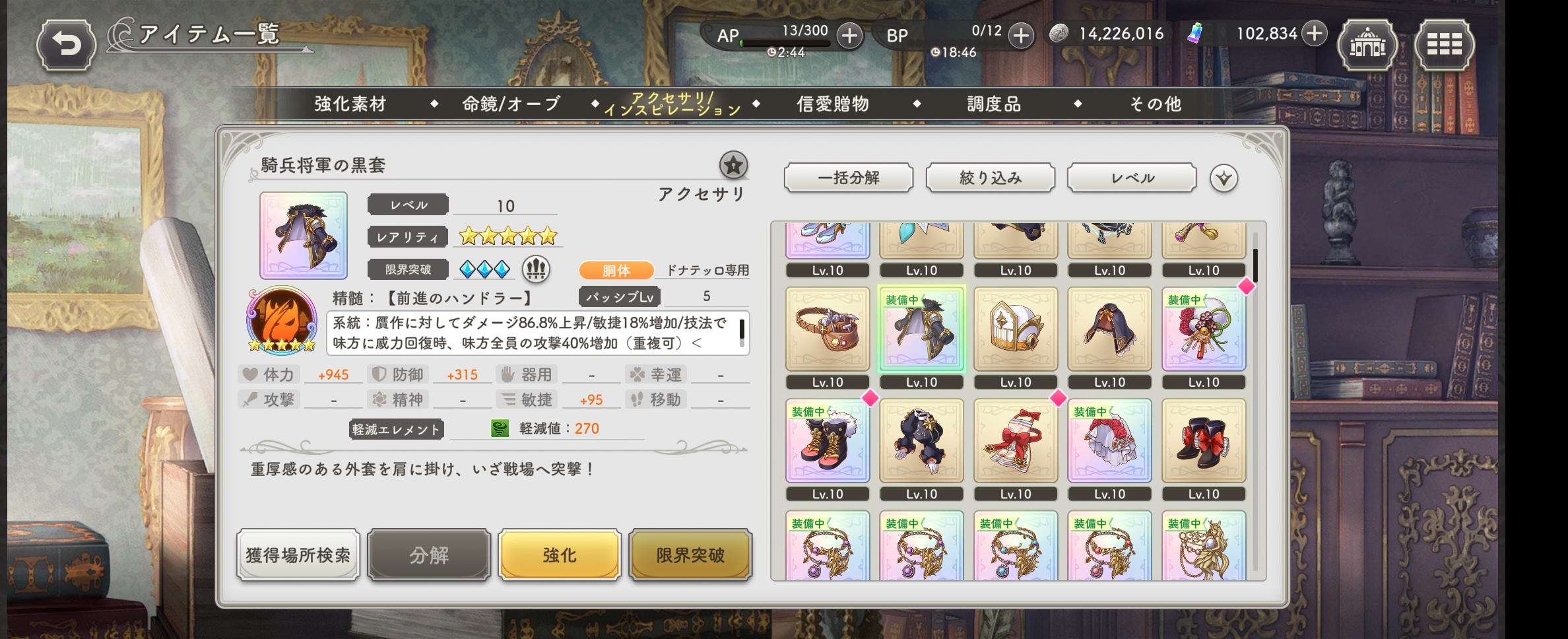This screenshot has height=639, width=1568.
Task: Switch to the 強化素材 tab
Action: (350, 104)
